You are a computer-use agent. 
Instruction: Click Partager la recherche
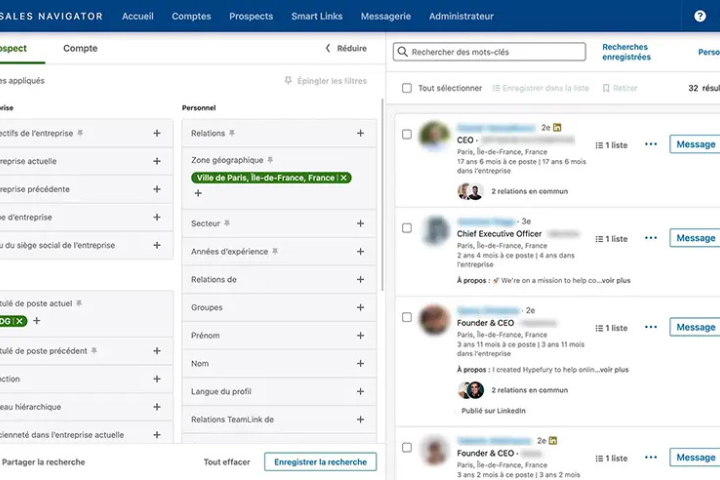pyautogui.click(x=43, y=462)
